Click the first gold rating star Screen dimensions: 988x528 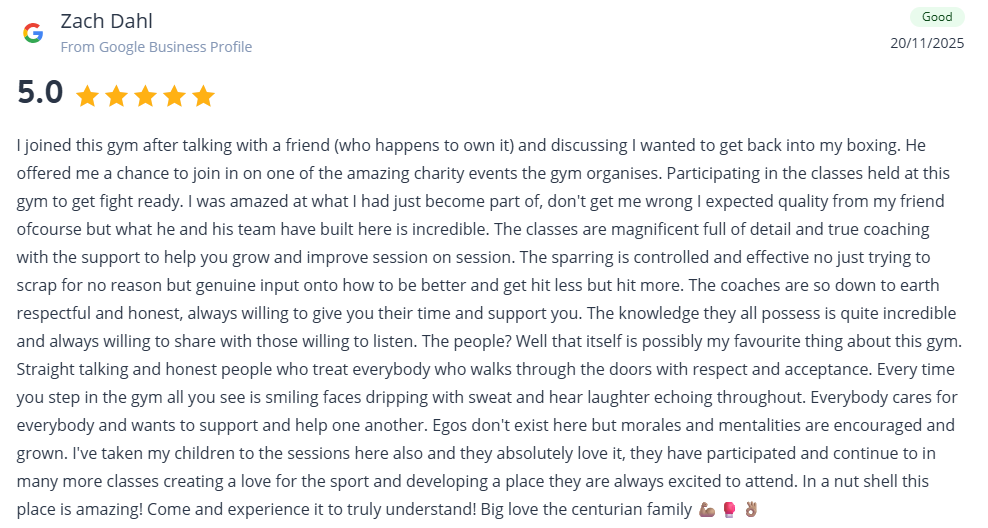click(x=87, y=96)
